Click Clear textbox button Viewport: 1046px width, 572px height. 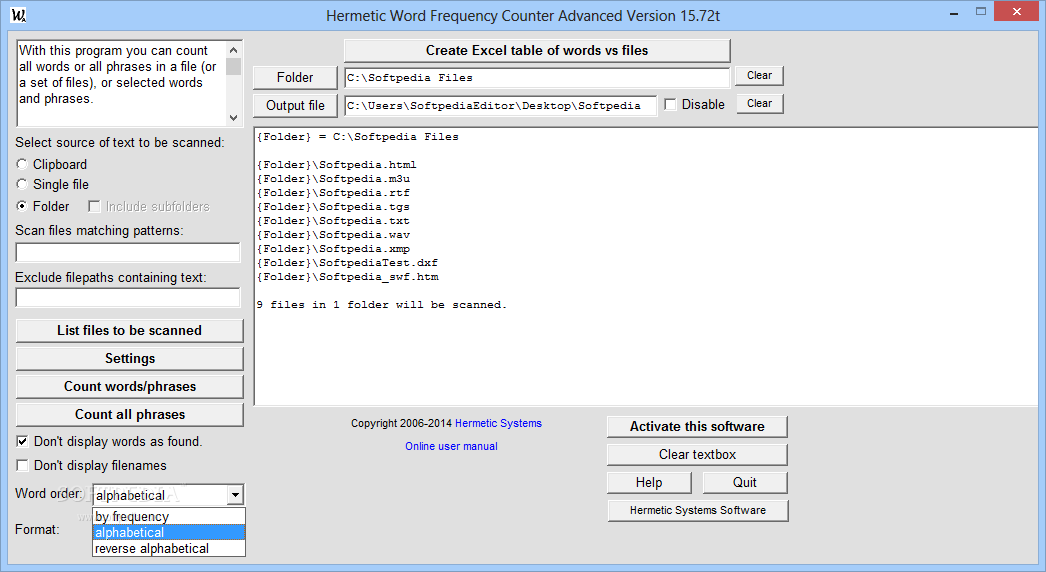tap(697, 455)
